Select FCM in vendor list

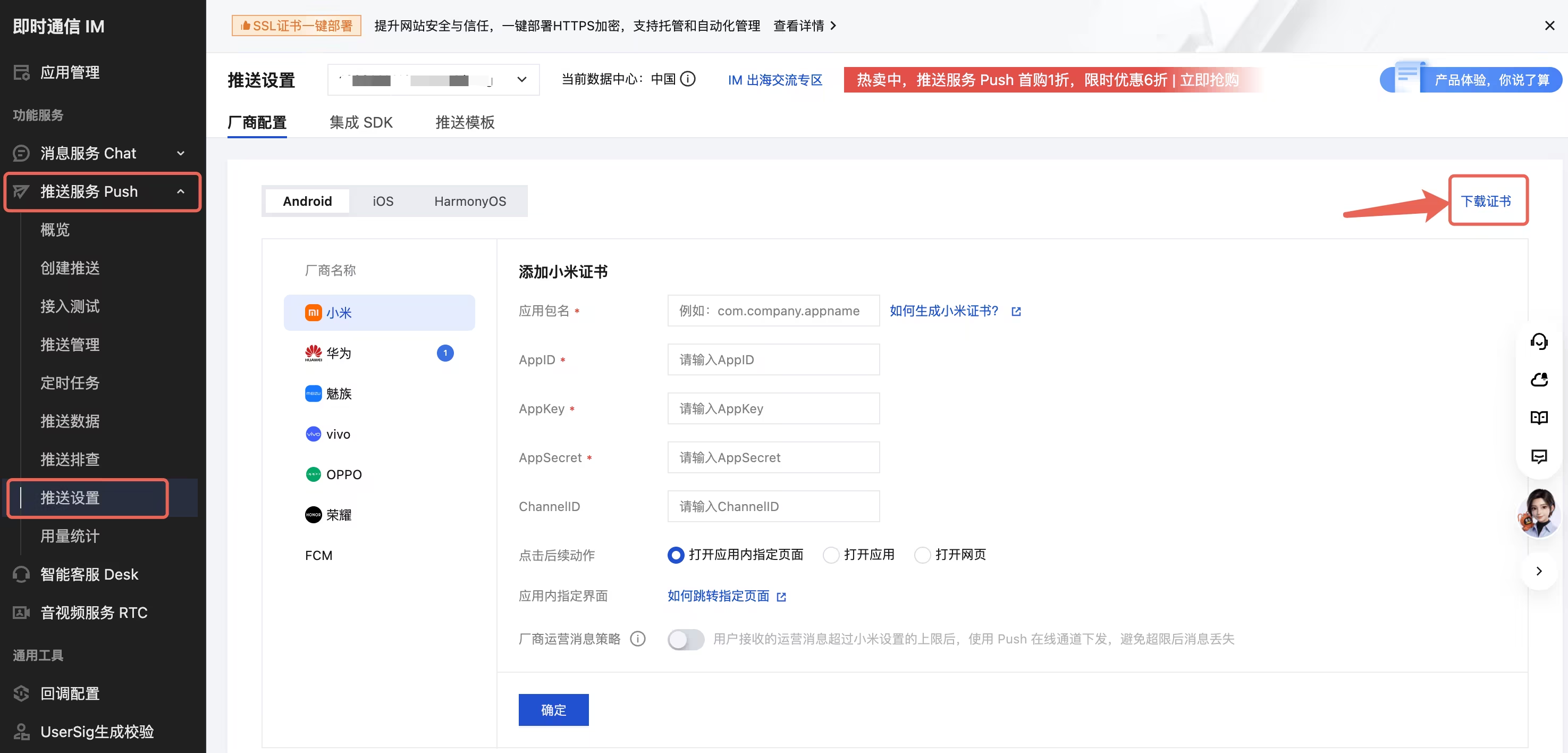coord(318,556)
